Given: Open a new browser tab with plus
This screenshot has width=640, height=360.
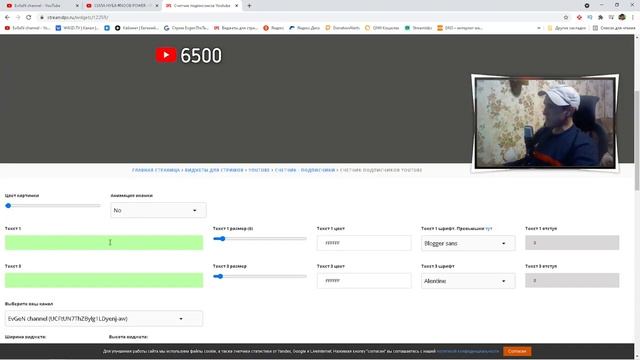Looking at the screenshot, I should (249, 6).
